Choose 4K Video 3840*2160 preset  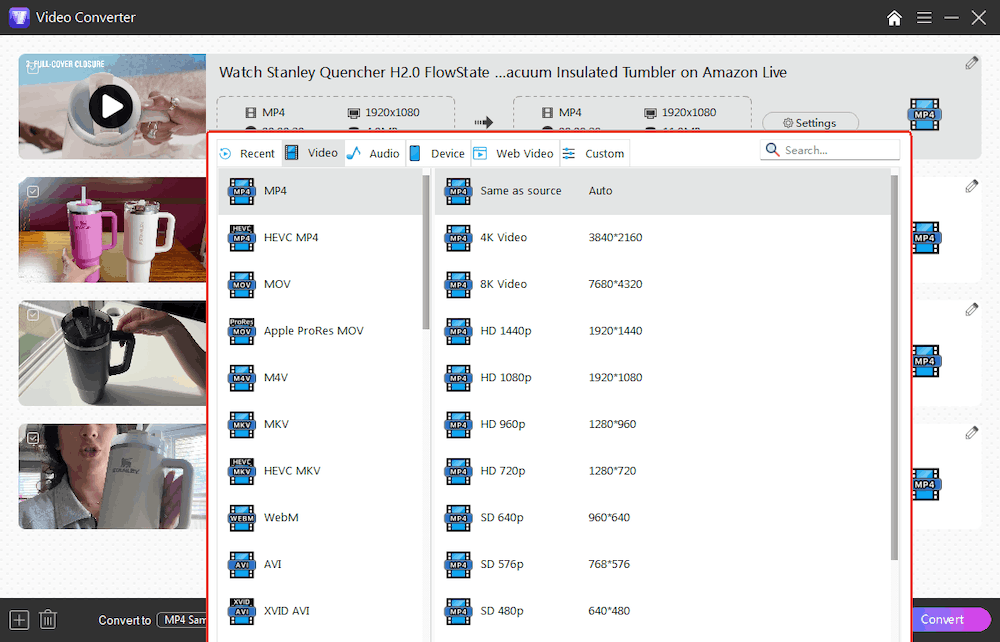[x=663, y=237]
